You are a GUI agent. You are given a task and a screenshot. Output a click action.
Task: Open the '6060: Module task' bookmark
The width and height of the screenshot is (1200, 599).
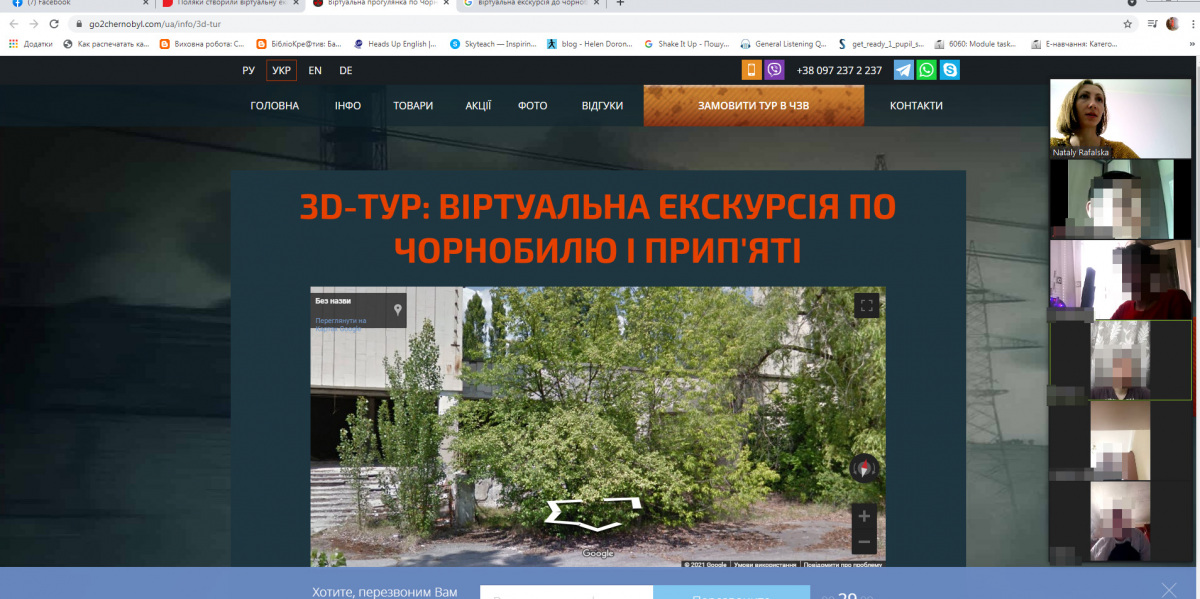coord(977,44)
